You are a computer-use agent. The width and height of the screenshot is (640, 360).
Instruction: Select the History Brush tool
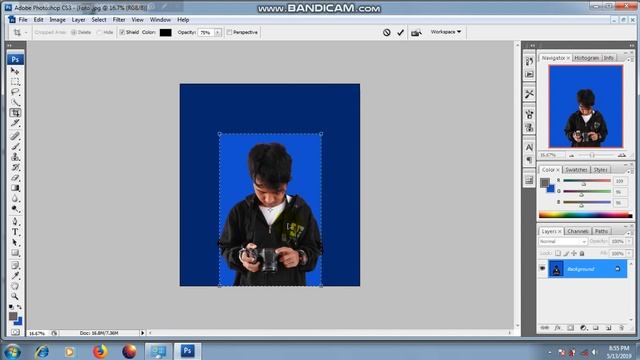[x=15, y=167]
